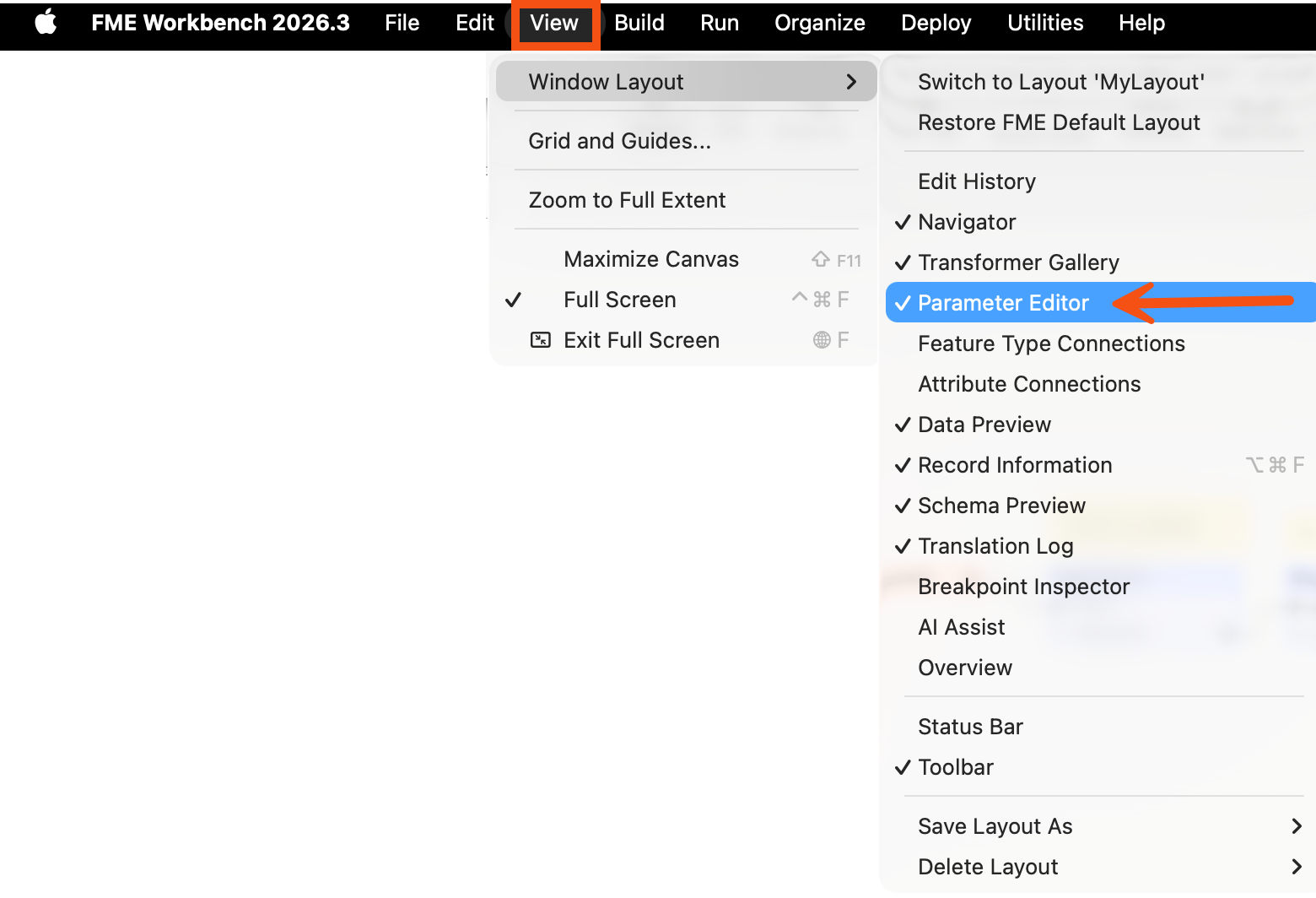This screenshot has width=1316, height=898.
Task: Click the Exit Full Screen icon entry
Action: click(x=686, y=340)
